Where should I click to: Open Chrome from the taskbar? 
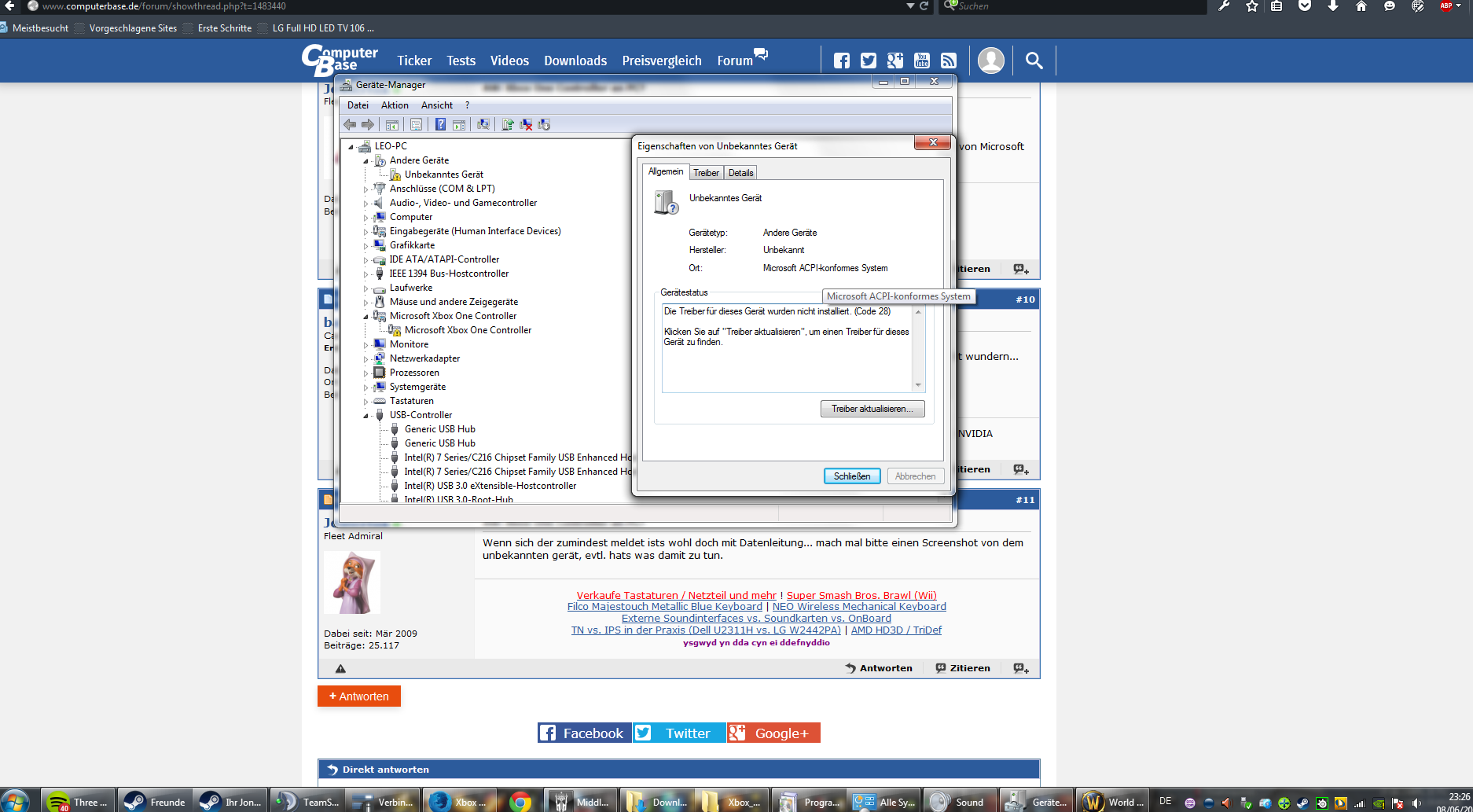click(x=520, y=802)
